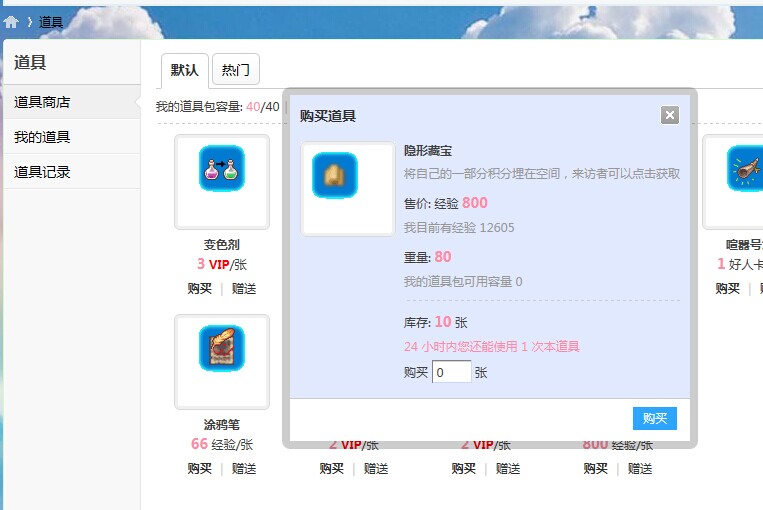763x510 pixels.
Task: Click the home icon in breadcrumb
Action: 11,22
